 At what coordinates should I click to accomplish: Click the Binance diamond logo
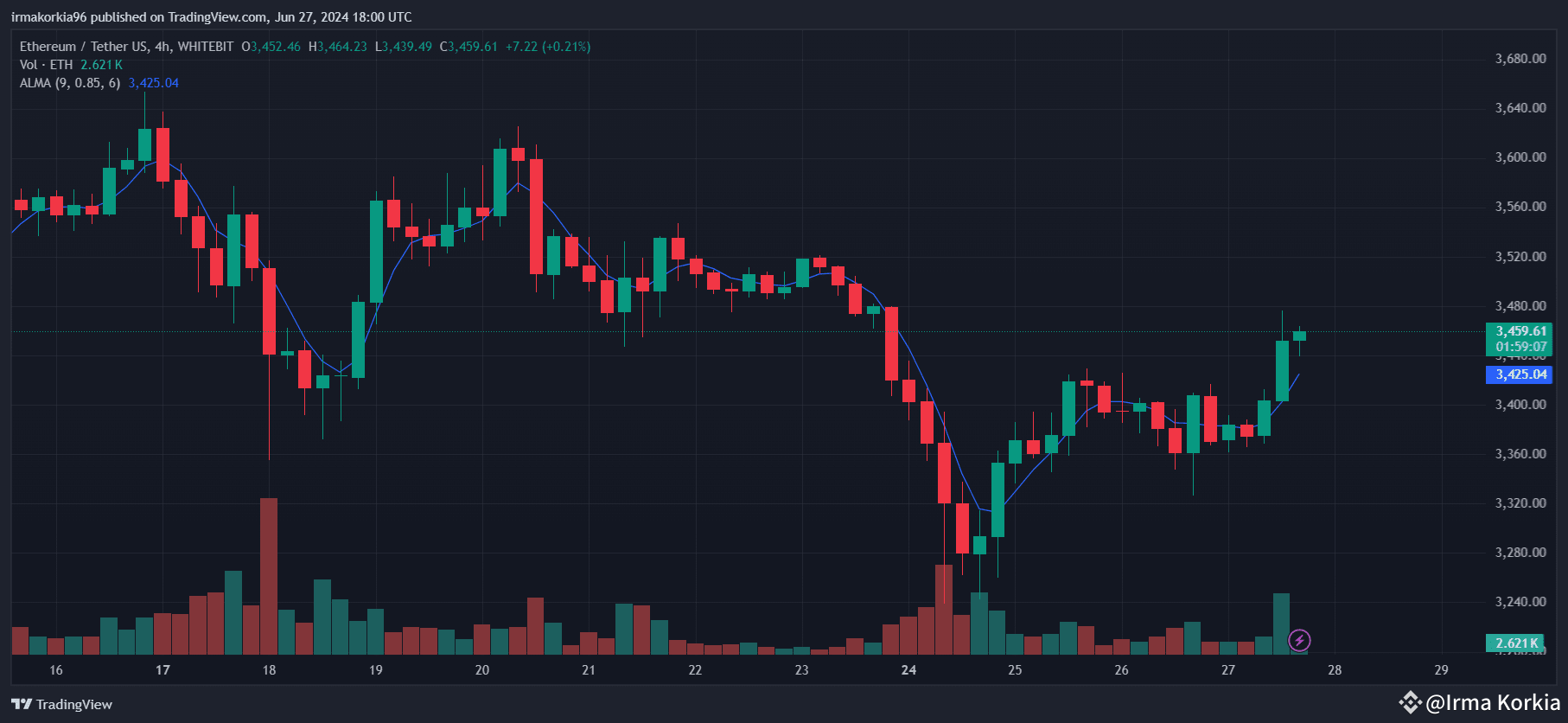[1410, 702]
